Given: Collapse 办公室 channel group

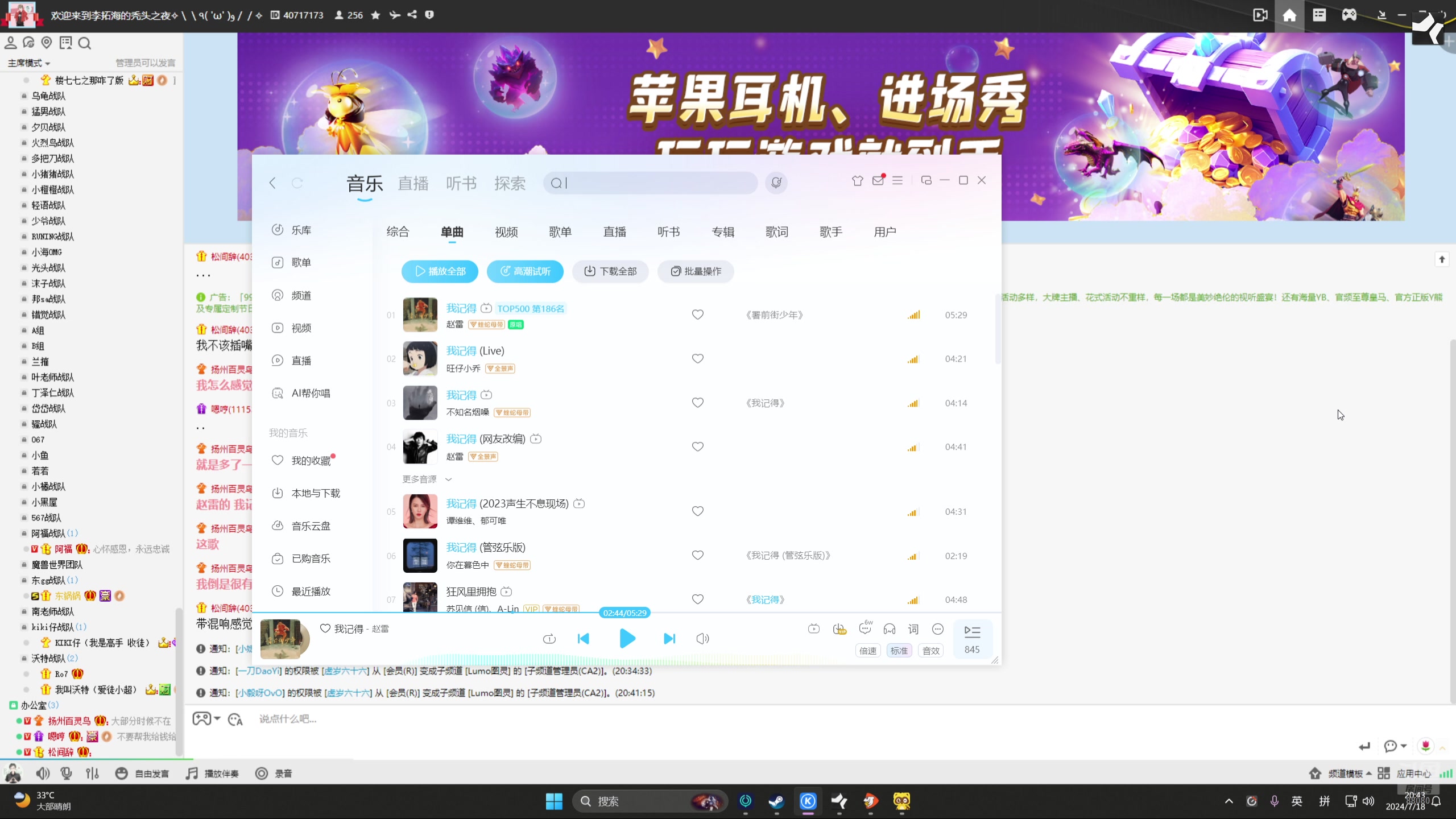Looking at the screenshot, I should pyautogui.click(x=34, y=705).
